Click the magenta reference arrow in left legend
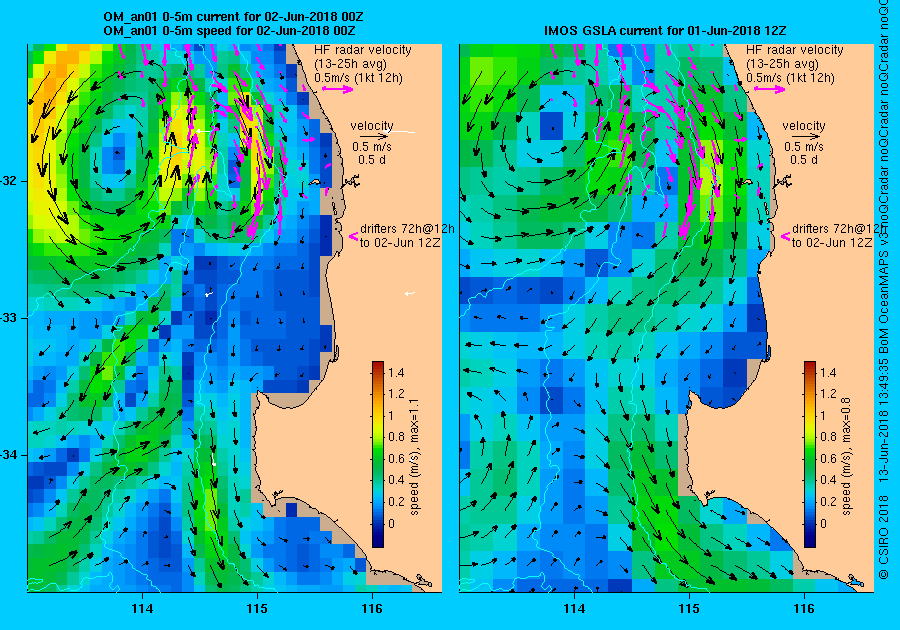This screenshot has height=630, width=900. click(338, 89)
